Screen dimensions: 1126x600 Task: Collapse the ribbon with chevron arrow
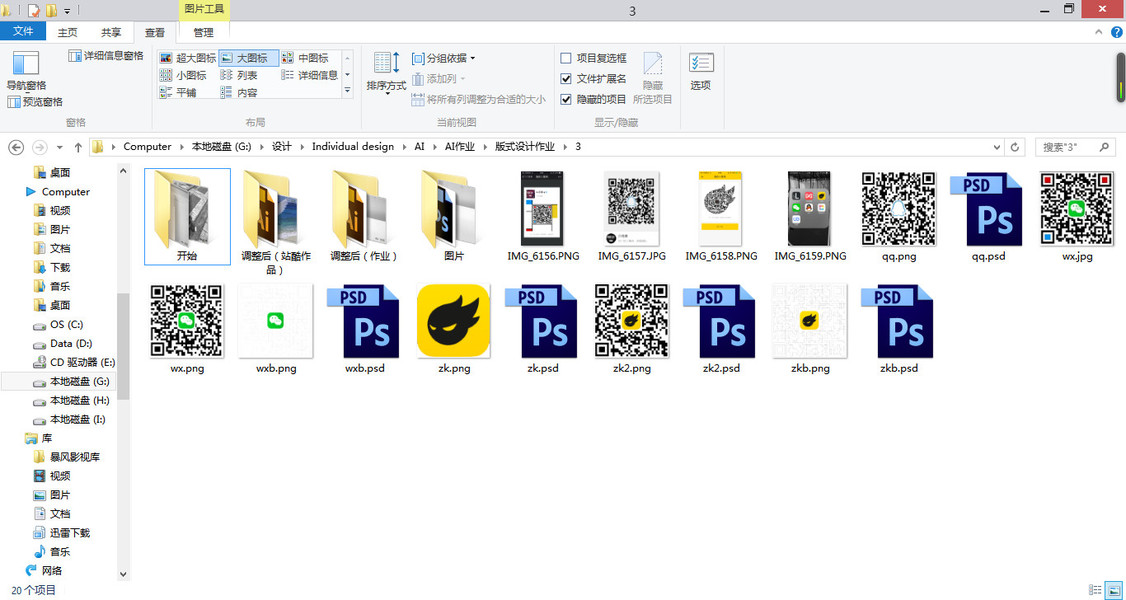point(1099,32)
